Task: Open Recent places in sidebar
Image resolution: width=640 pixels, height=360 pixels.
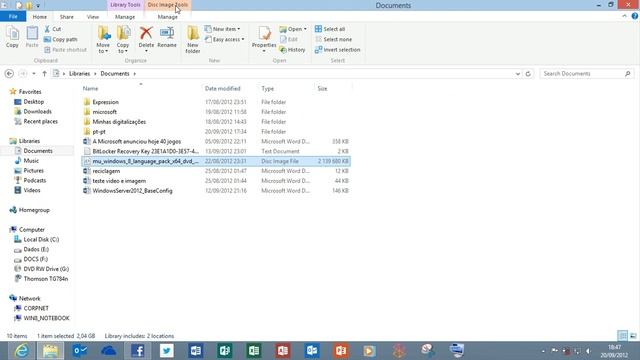Action: click(x=40, y=121)
